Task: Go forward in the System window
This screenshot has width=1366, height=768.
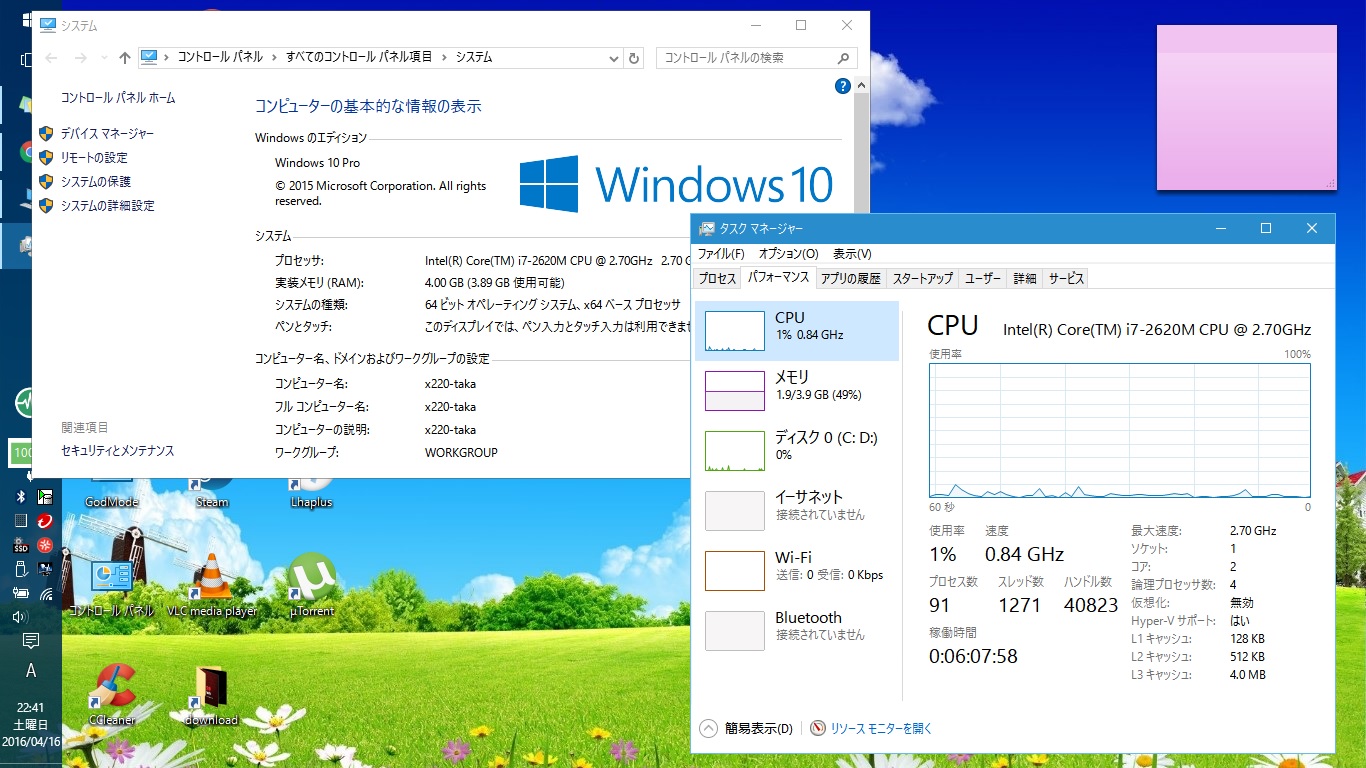Action: coord(81,58)
